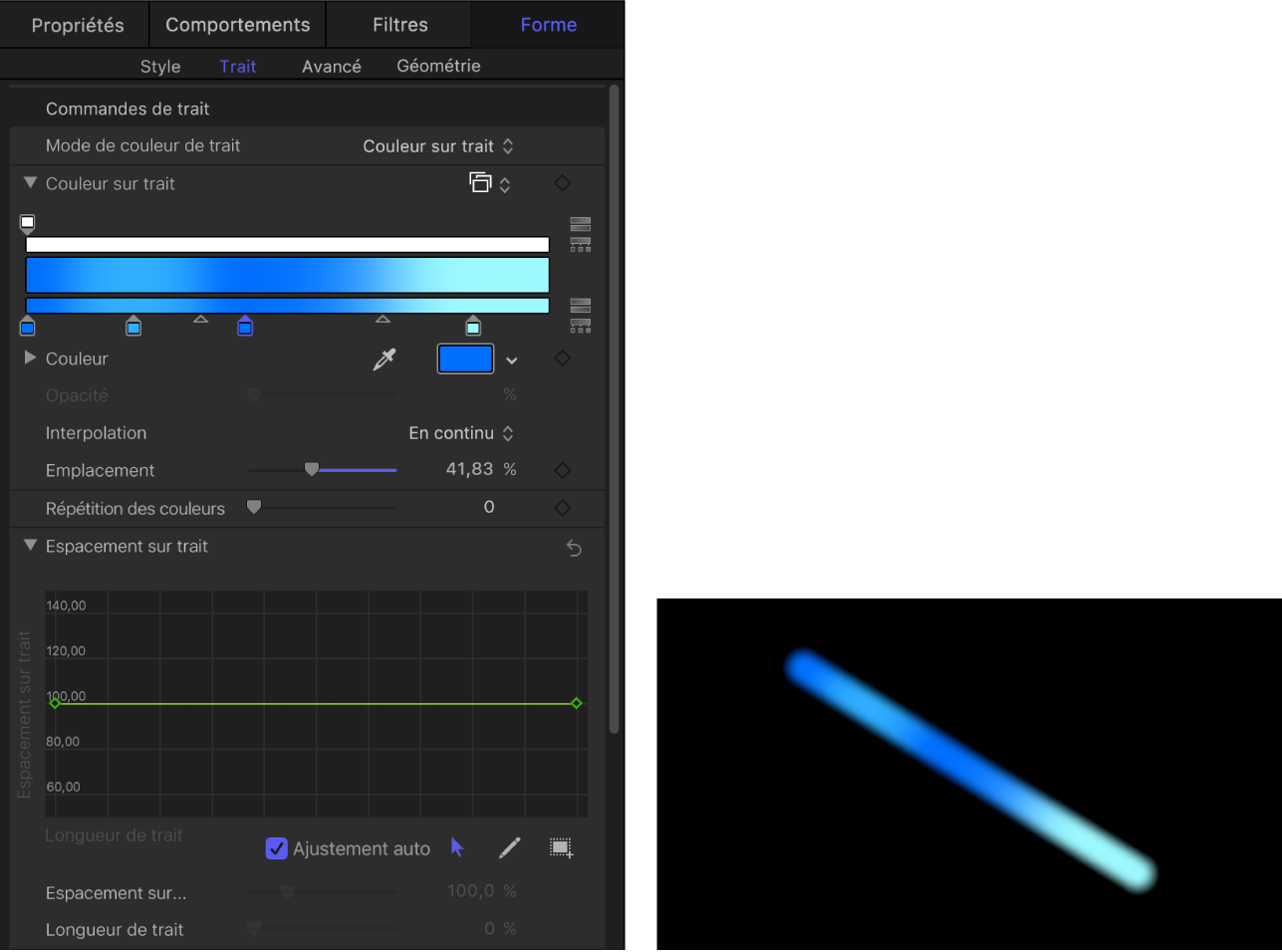
Task: Select the highlighted third color tag
Action: pos(245,326)
